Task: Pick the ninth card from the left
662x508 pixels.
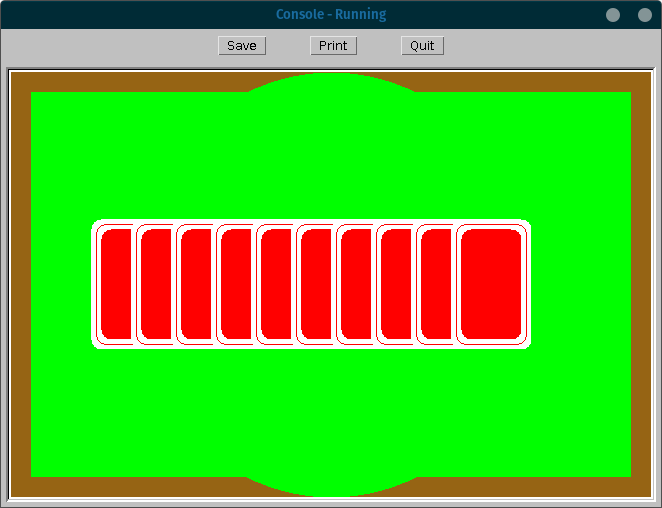Action: [434, 285]
